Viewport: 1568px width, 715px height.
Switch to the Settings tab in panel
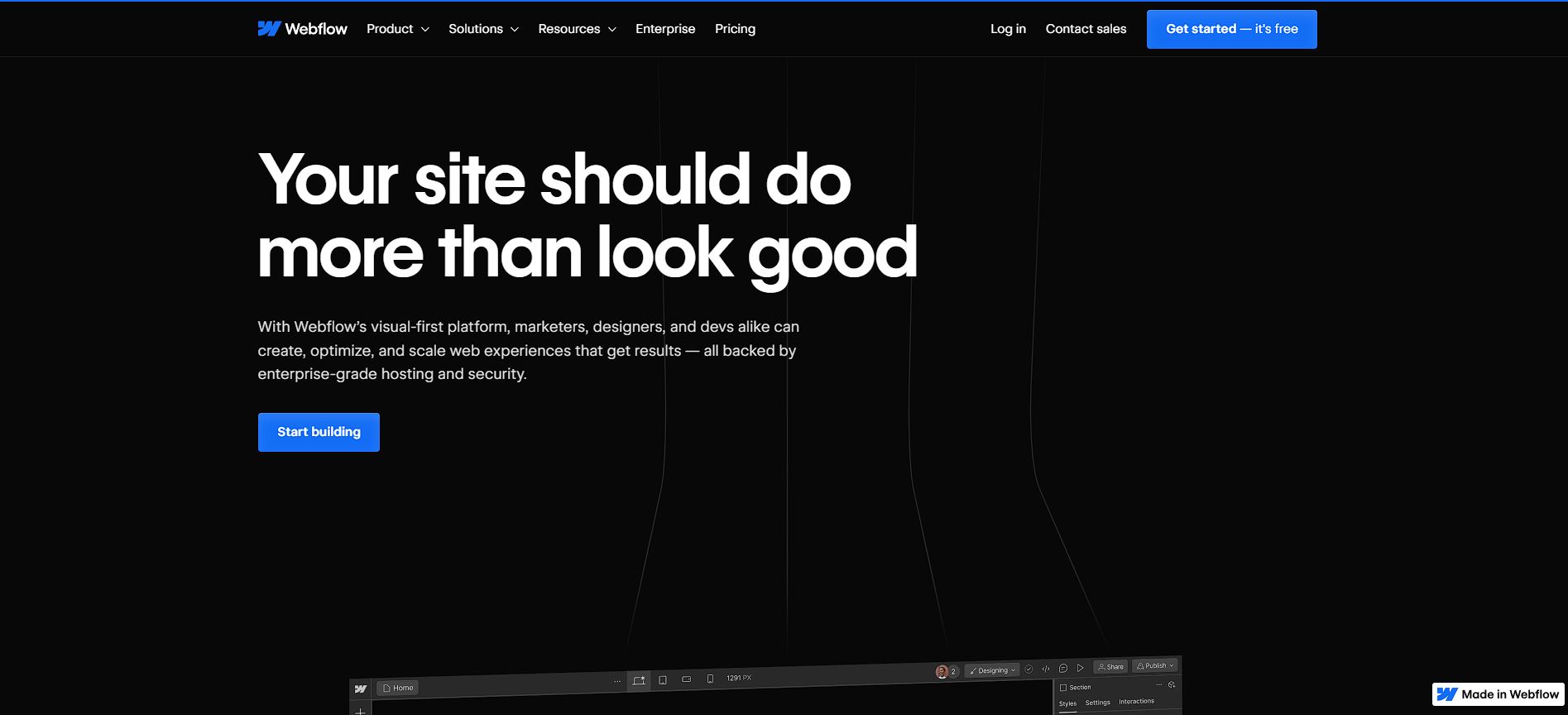pyautogui.click(x=1097, y=703)
